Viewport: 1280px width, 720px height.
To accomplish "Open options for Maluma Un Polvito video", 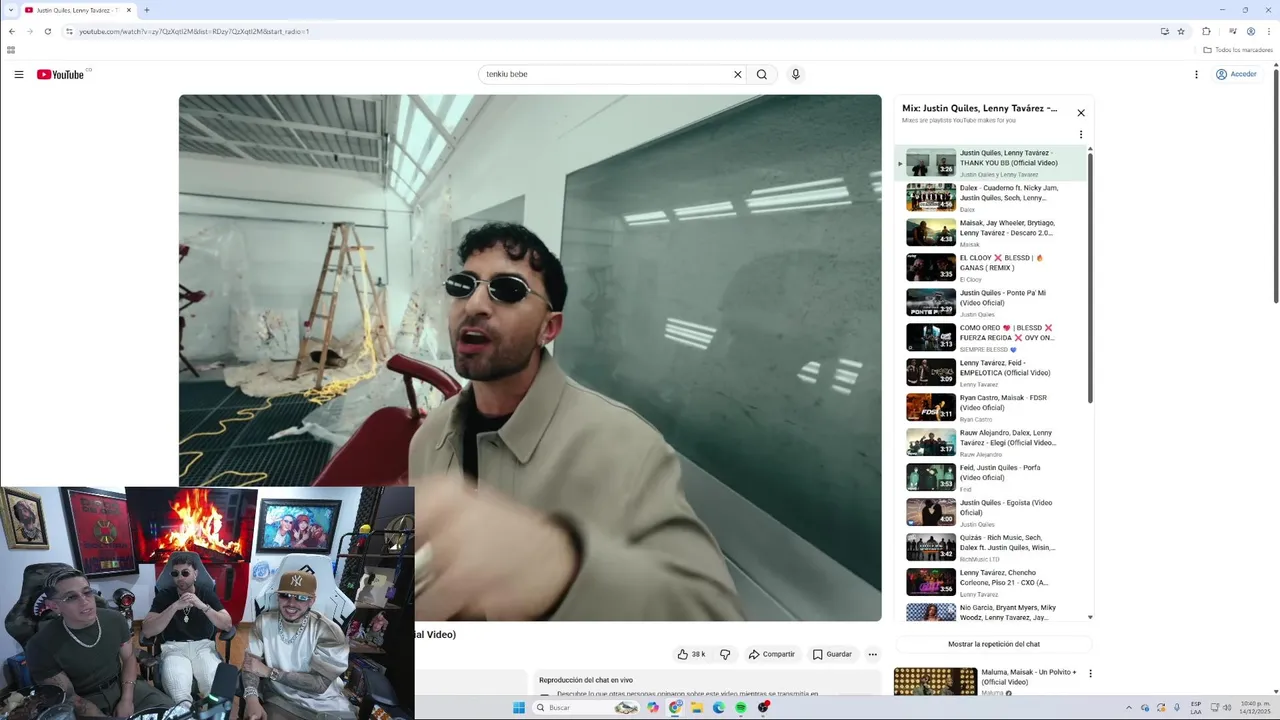I will pos(1090,673).
